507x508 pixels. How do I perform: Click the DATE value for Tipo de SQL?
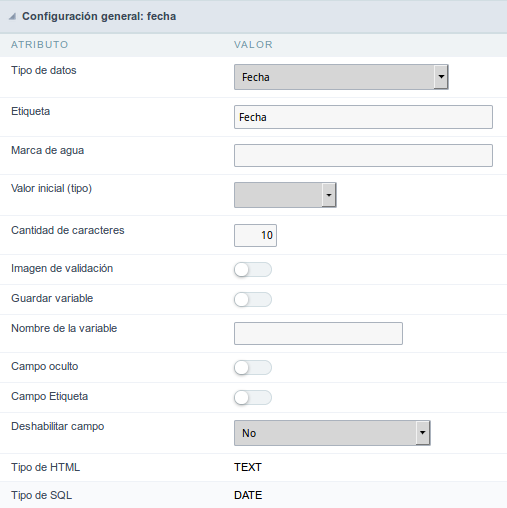point(248,495)
